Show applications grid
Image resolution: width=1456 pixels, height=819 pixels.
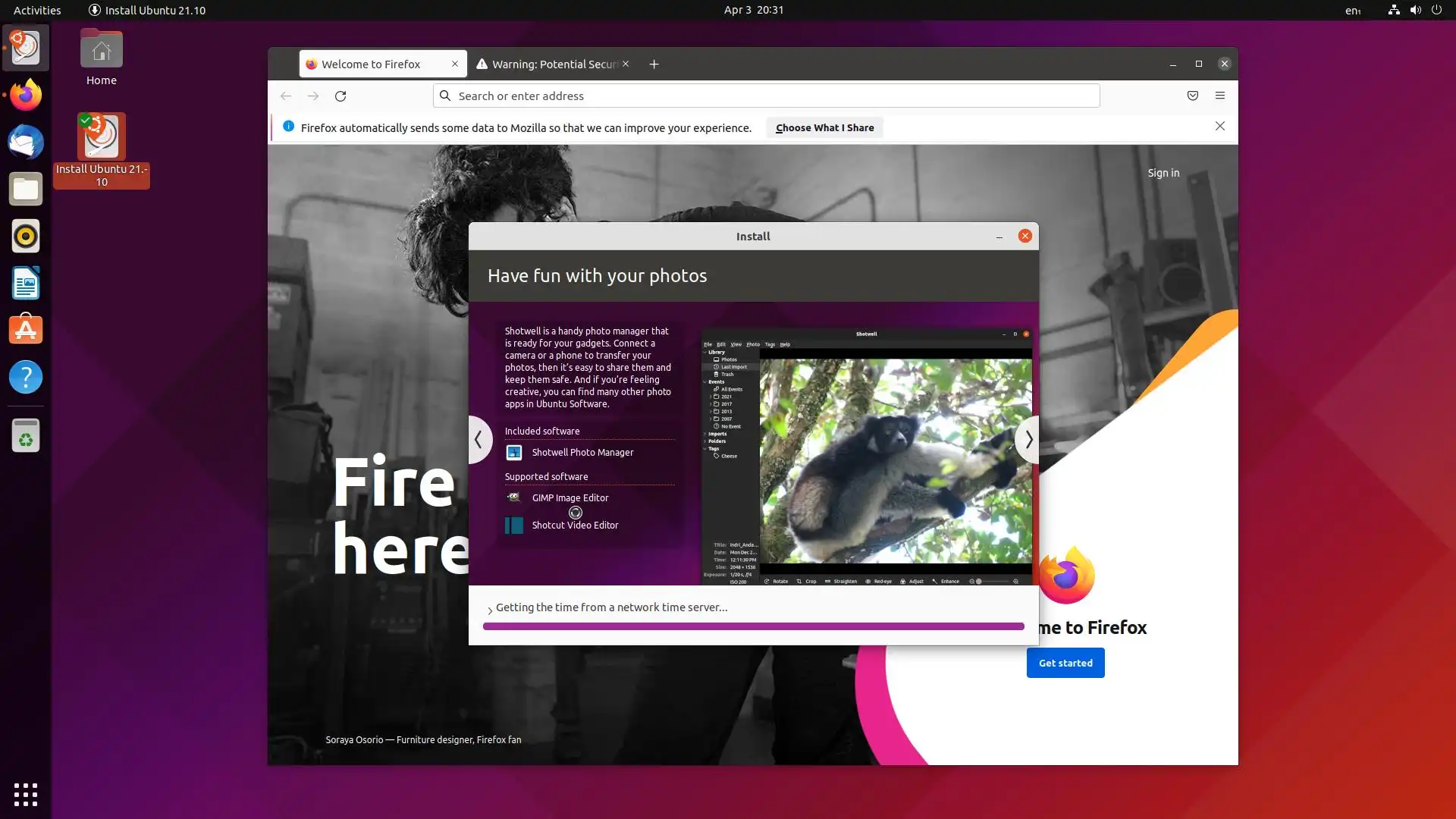pyautogui.click(x=25, y=794)
